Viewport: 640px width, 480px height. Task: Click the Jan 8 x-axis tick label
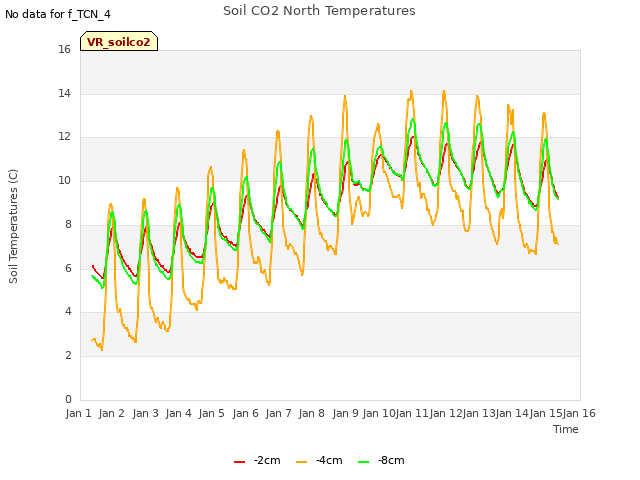pyautogui.click(x=311, y=413)
